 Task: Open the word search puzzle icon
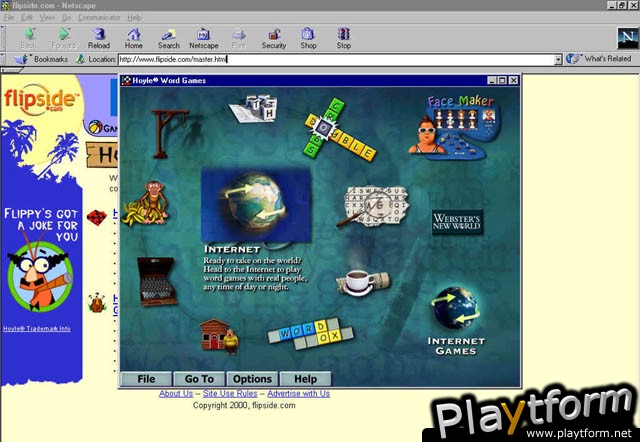[x=373, y=207]
